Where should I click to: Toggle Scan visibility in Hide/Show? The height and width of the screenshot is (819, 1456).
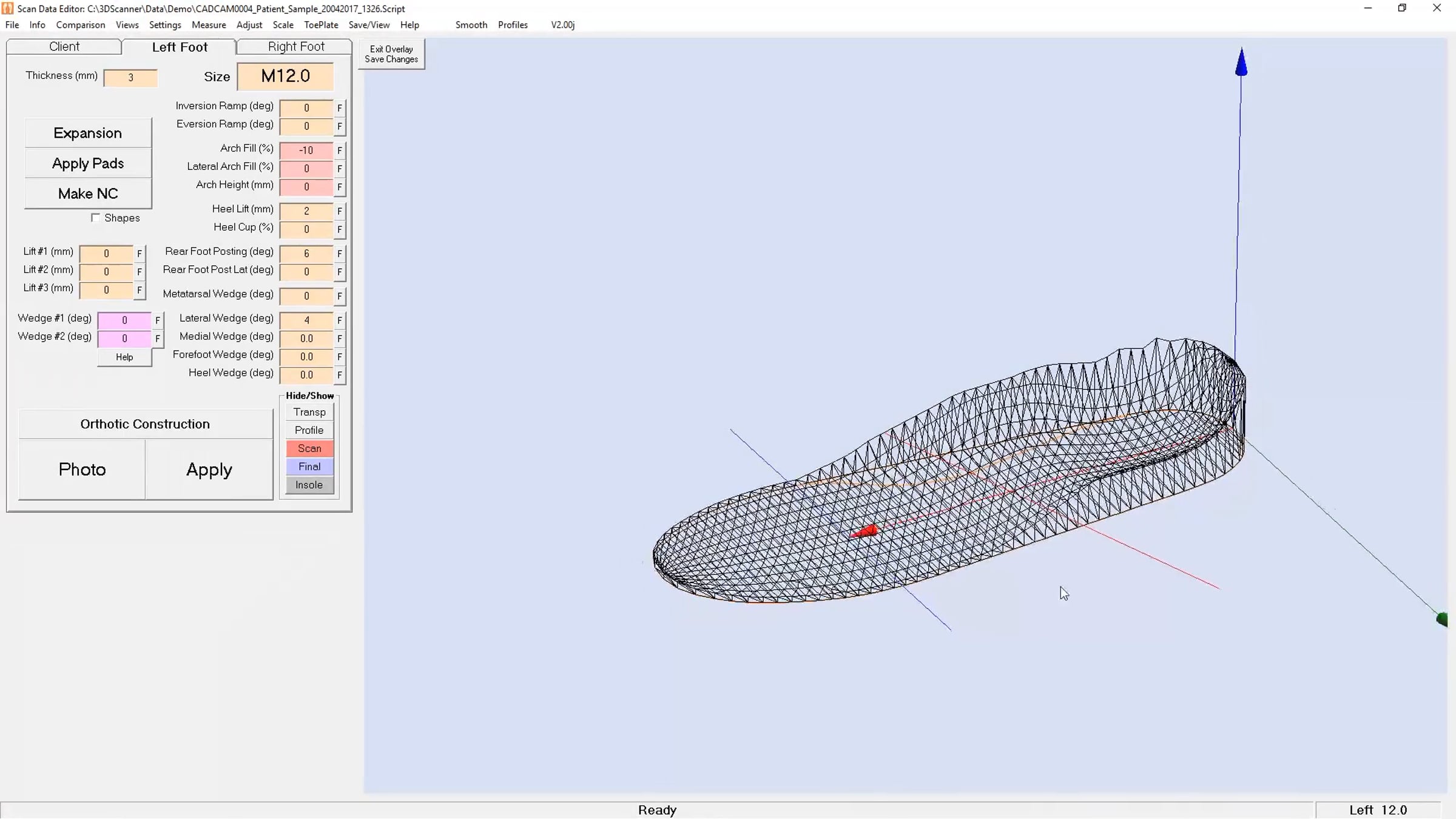click(309, 448)
